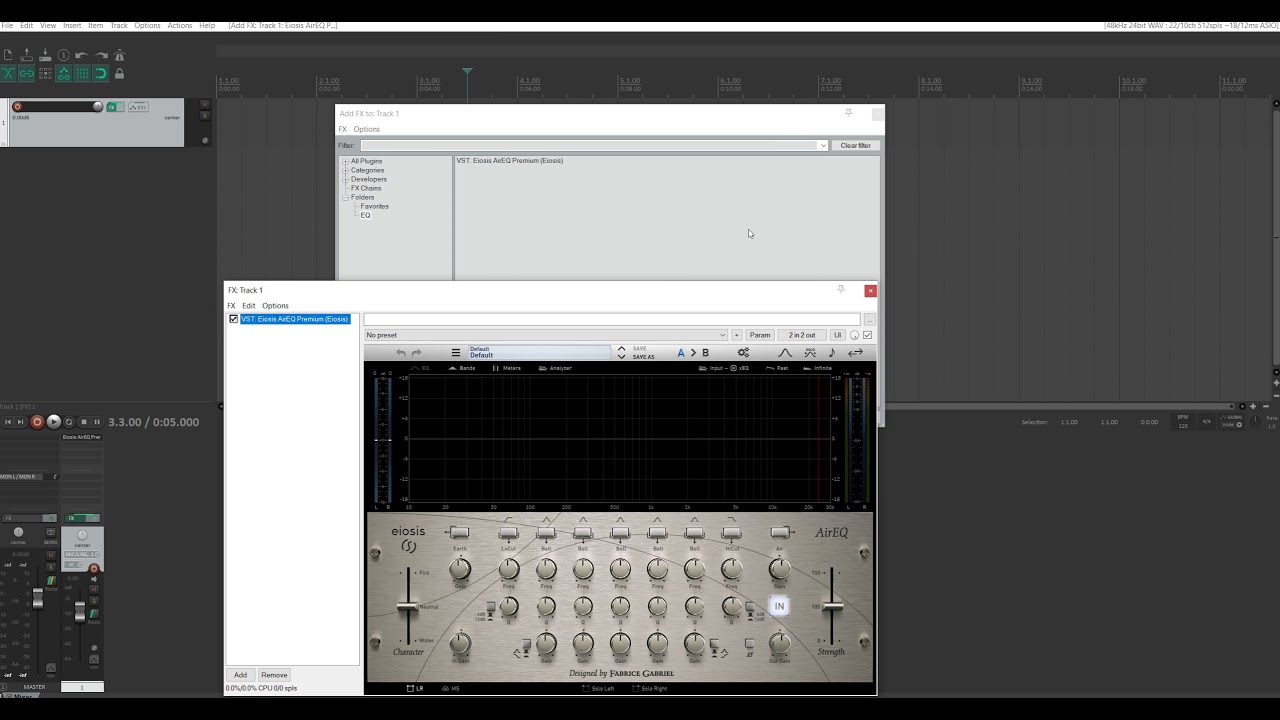Toggle the metronome icon

(119, 55)
